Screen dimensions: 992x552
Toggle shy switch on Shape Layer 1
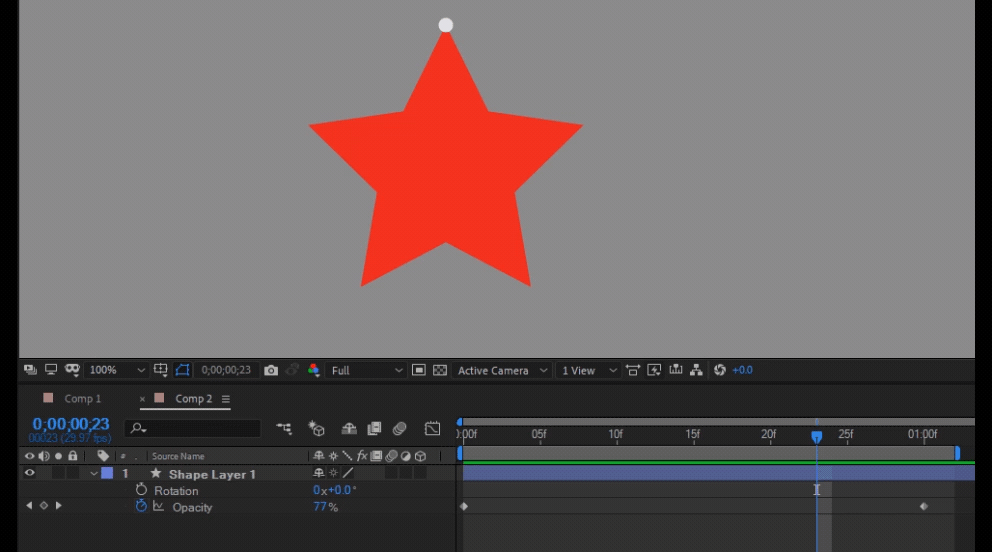[318, 473]
